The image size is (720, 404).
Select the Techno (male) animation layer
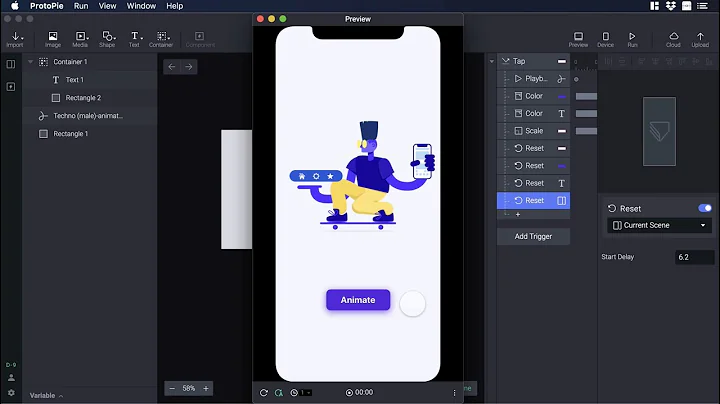pyautogui.click(x=90, y=116)
